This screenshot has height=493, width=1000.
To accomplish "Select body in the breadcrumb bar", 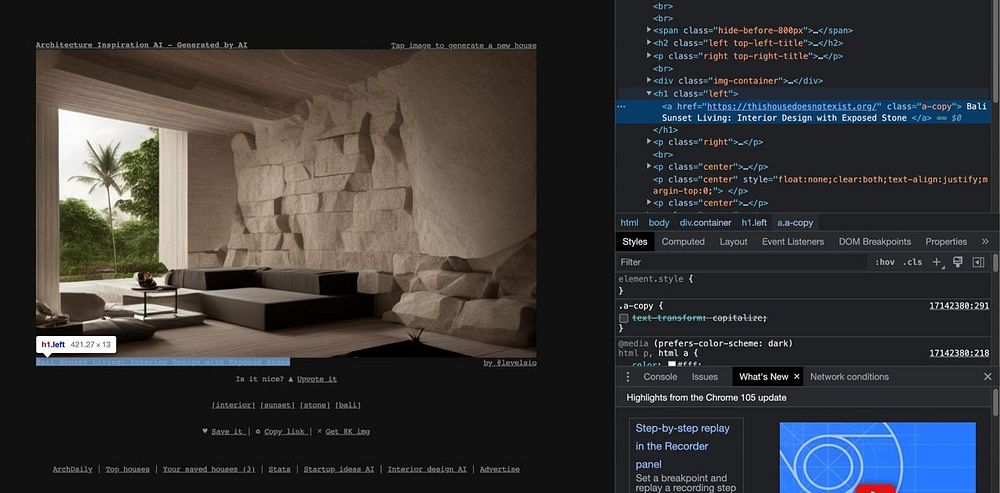I will 659,223.
